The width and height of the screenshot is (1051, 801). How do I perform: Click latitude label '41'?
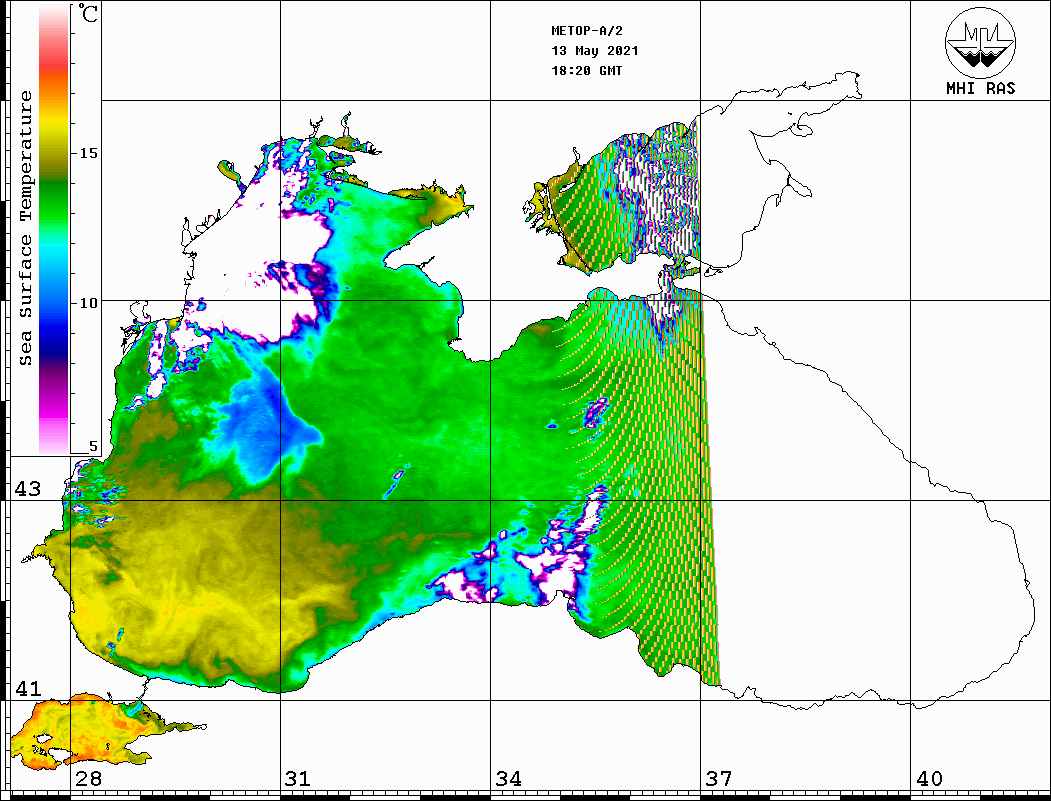27,688
